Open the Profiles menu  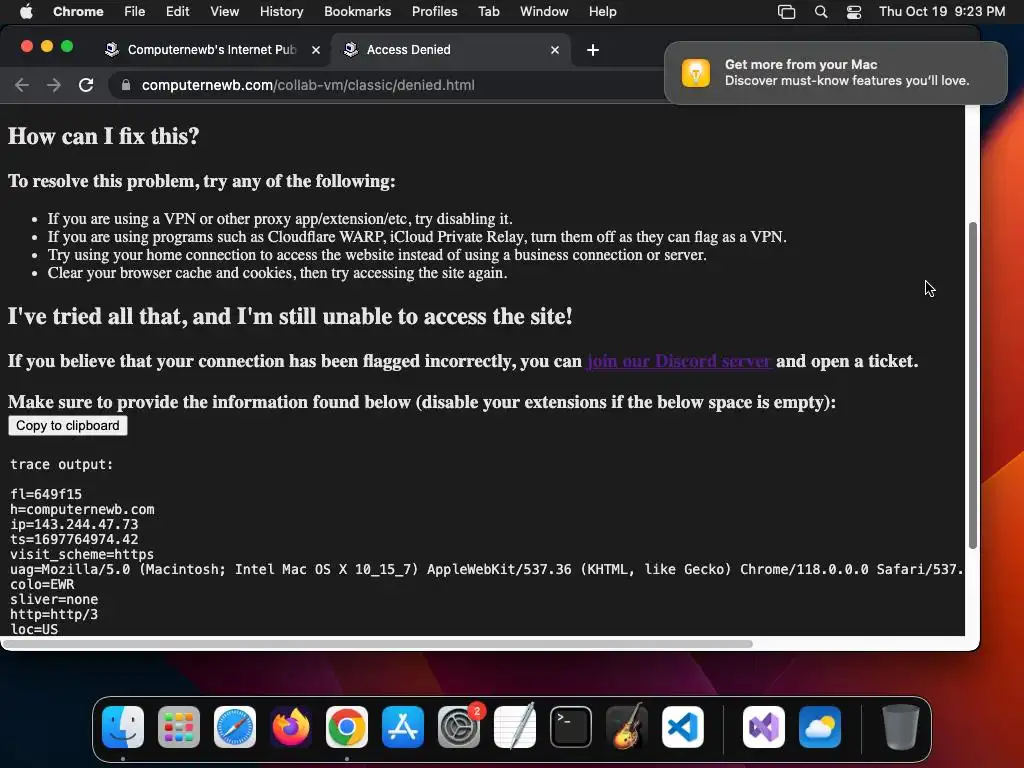(434, 11)
